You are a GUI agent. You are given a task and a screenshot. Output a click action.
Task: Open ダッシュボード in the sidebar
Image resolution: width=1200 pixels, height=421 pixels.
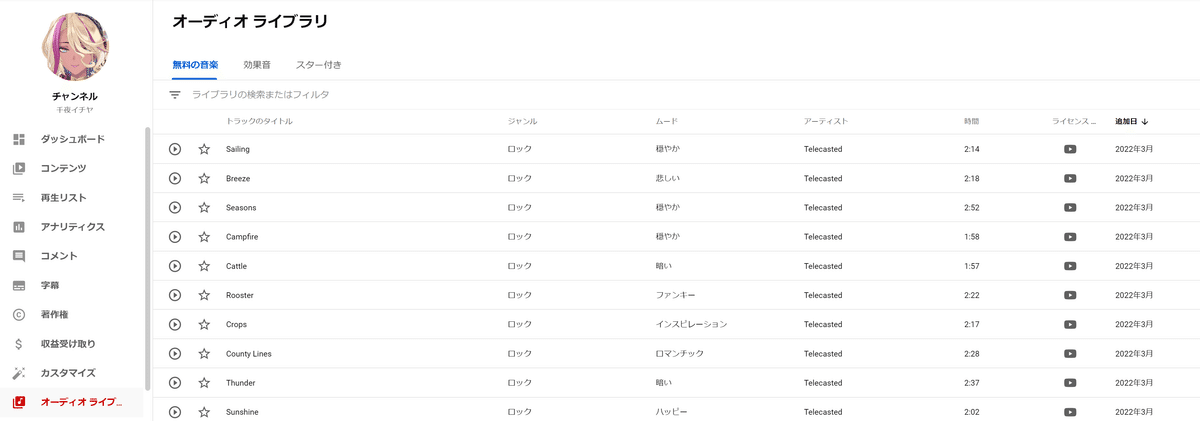click(x=72, y=139)
